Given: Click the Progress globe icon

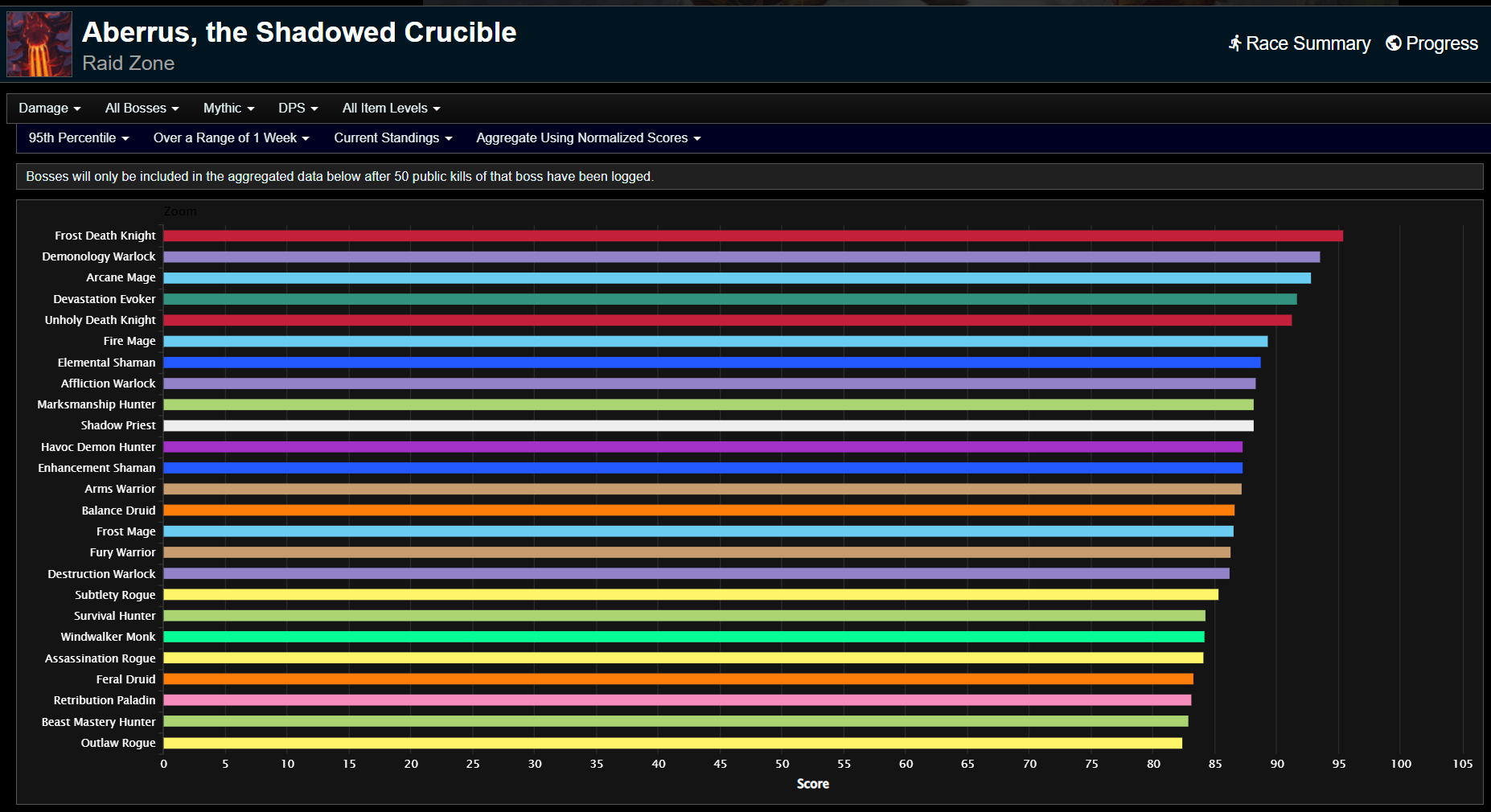Looking at the screenshot, I should pos(1394,43).
